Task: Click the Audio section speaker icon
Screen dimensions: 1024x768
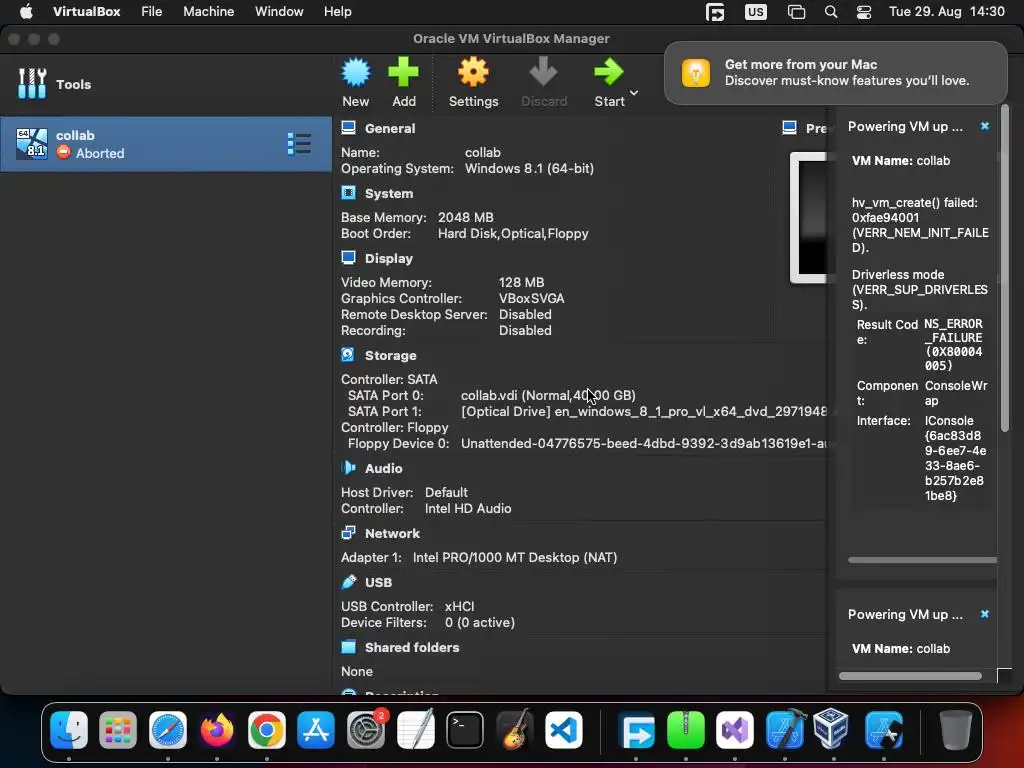Action: [349, 468]
